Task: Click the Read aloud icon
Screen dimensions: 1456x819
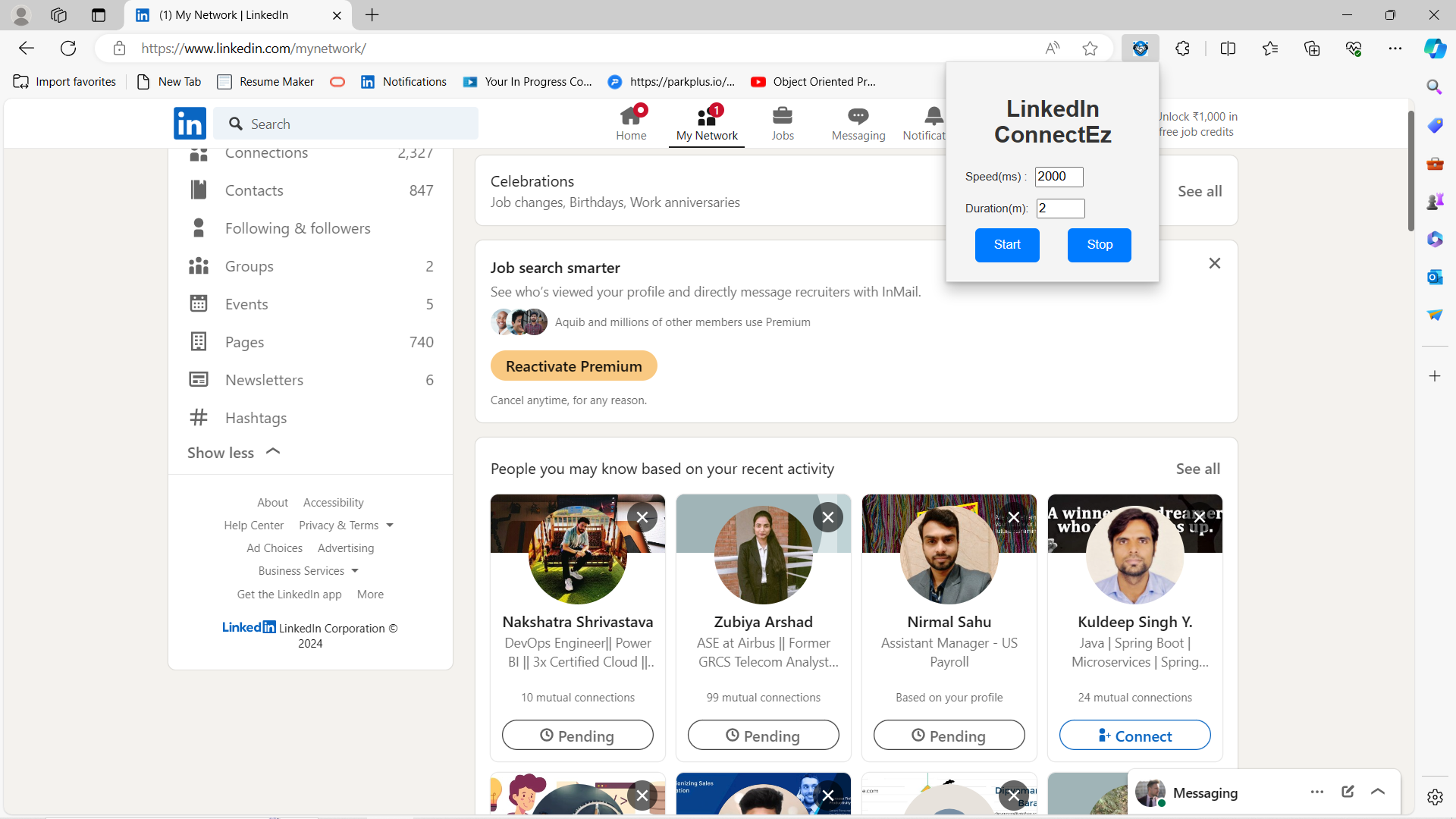Action: coord(1053,49)
